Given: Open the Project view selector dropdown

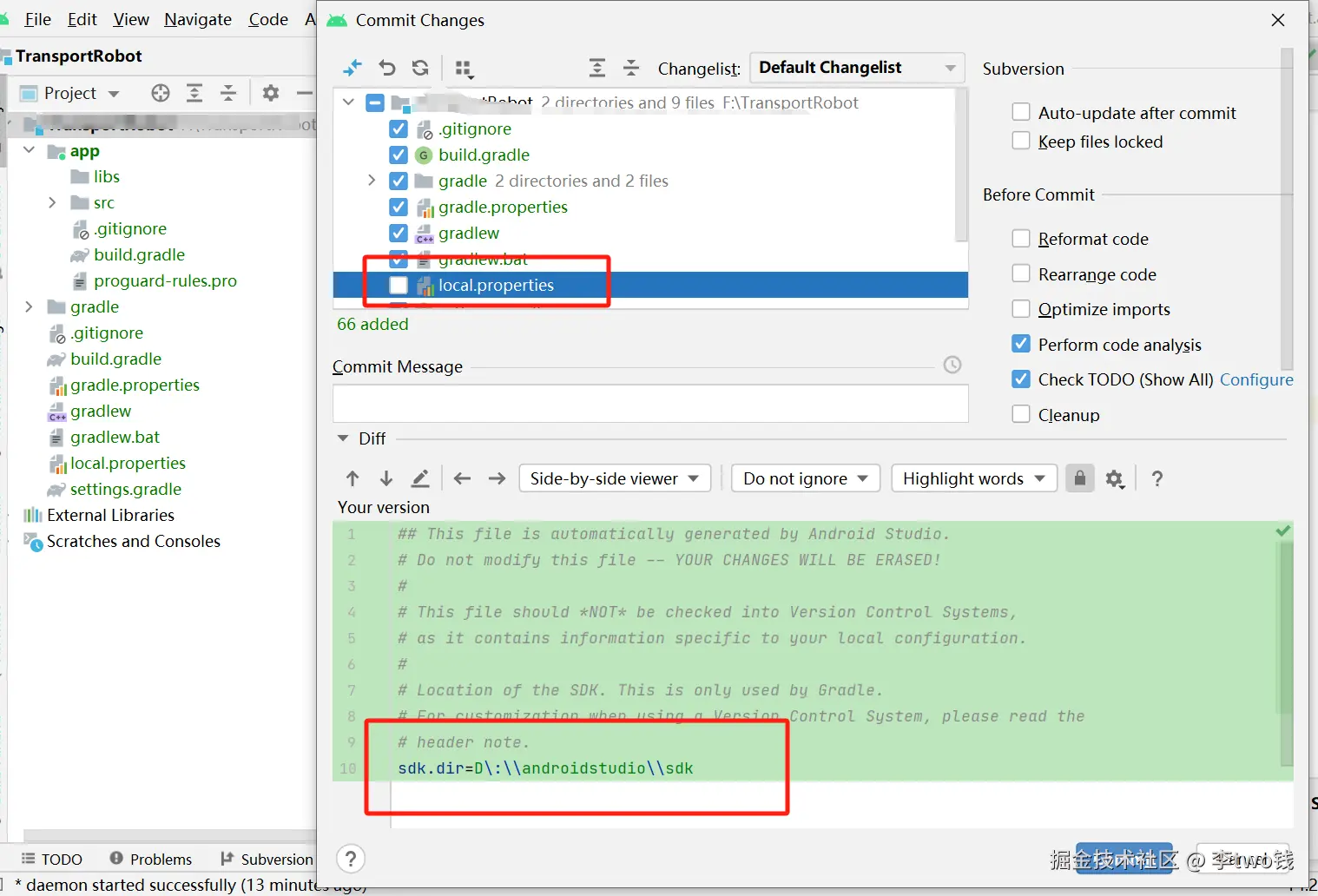Looking at the screenshot, I should [x=69, y=93].
